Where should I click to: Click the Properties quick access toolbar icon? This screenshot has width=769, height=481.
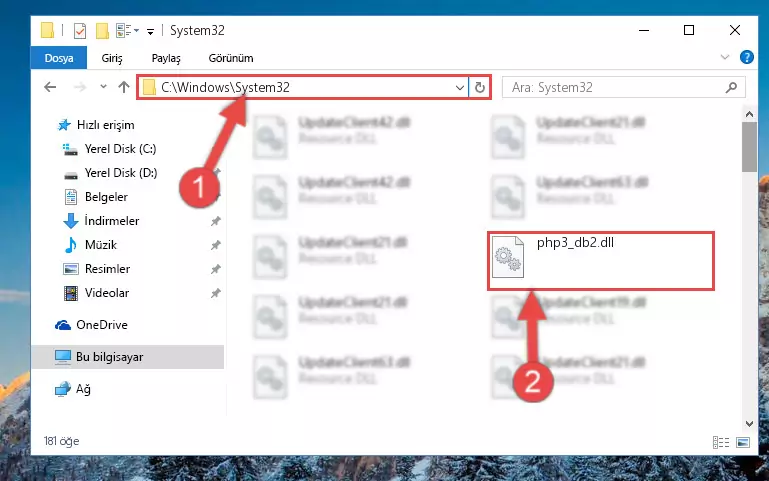79,31
